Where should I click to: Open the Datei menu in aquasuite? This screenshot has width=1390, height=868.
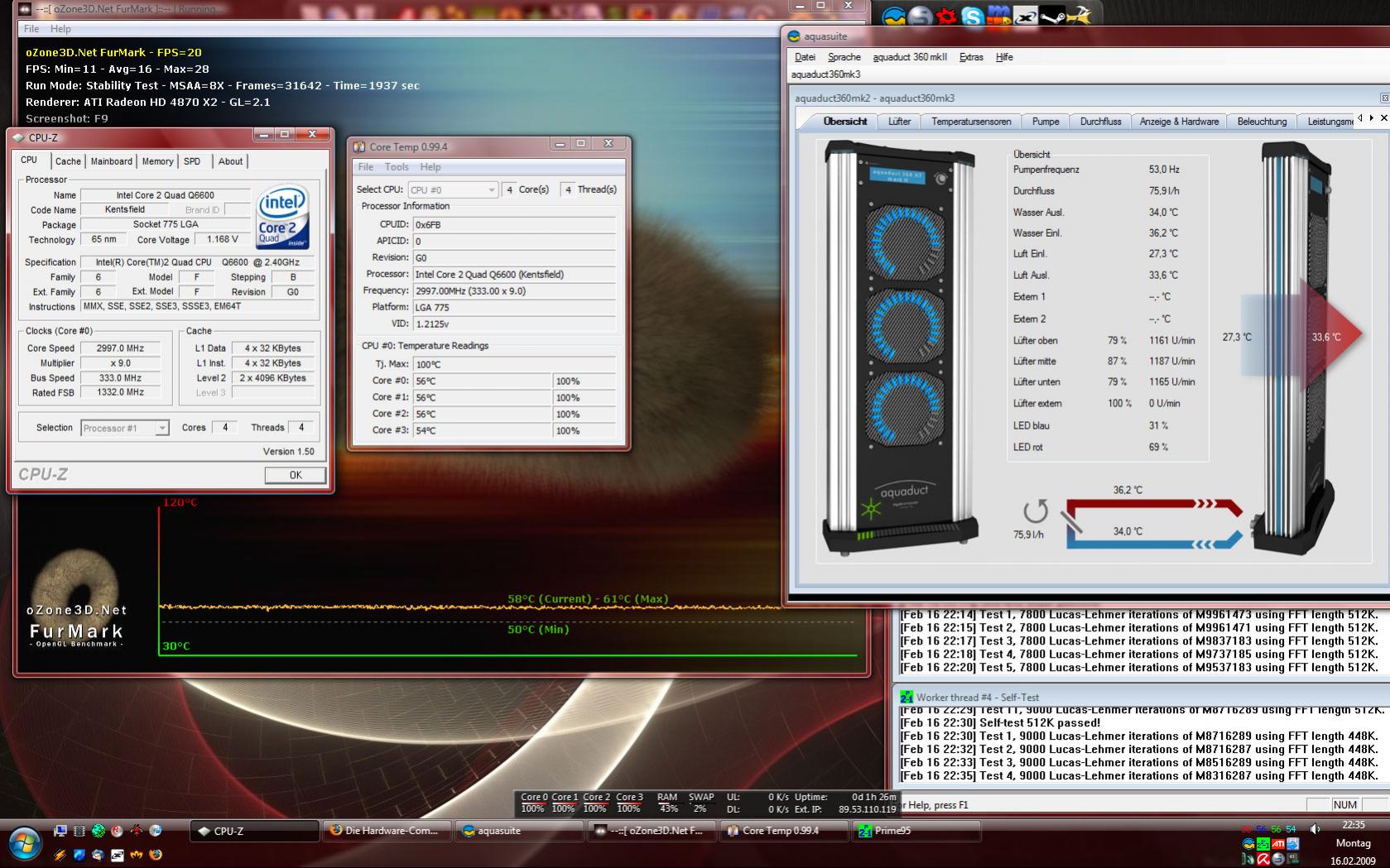coord(805,57)
